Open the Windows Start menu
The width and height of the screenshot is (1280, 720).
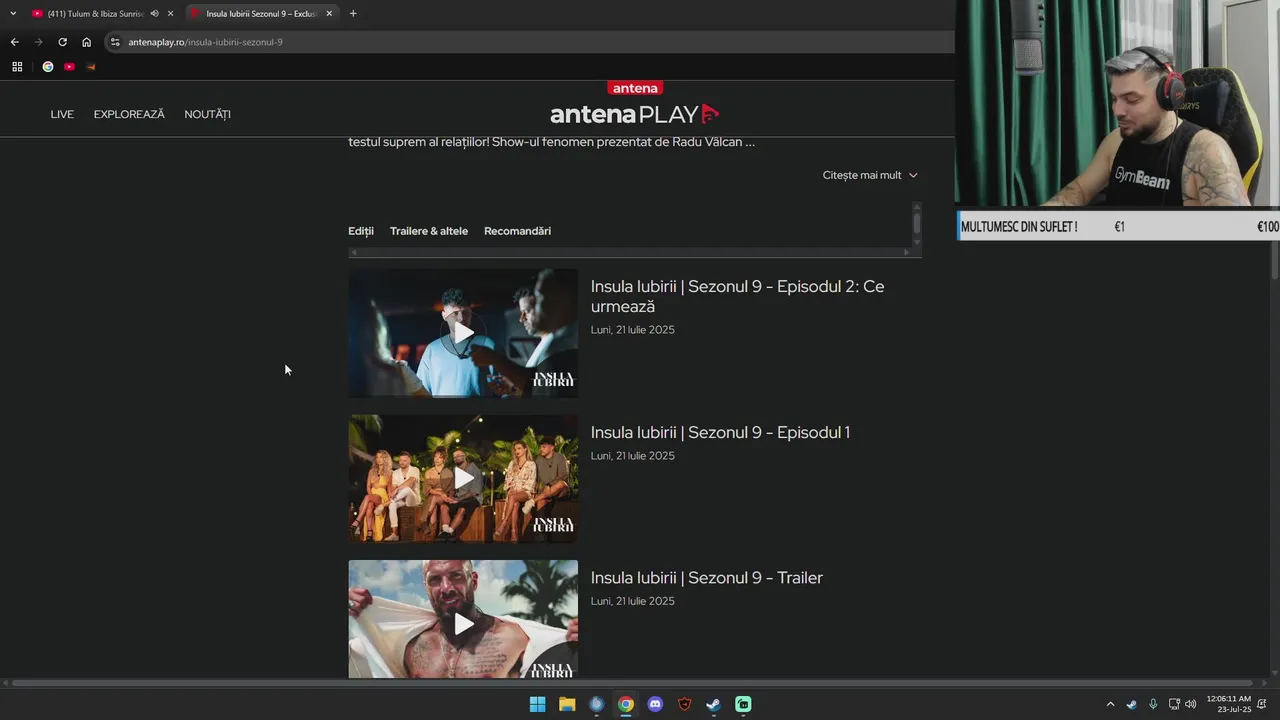[x=537, y=704]
